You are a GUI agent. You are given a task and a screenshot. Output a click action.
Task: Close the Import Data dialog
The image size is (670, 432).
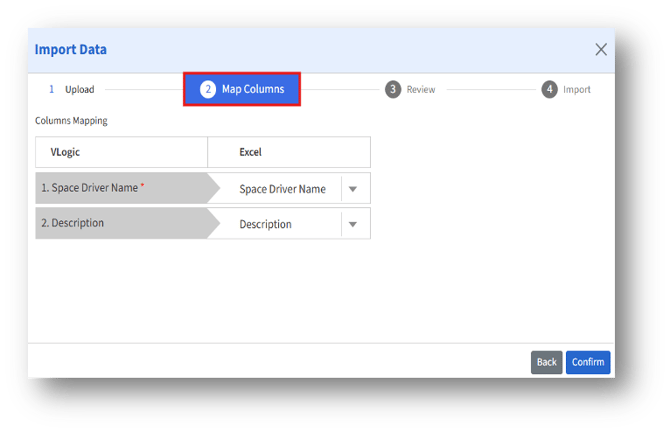[x=601, y=49]
